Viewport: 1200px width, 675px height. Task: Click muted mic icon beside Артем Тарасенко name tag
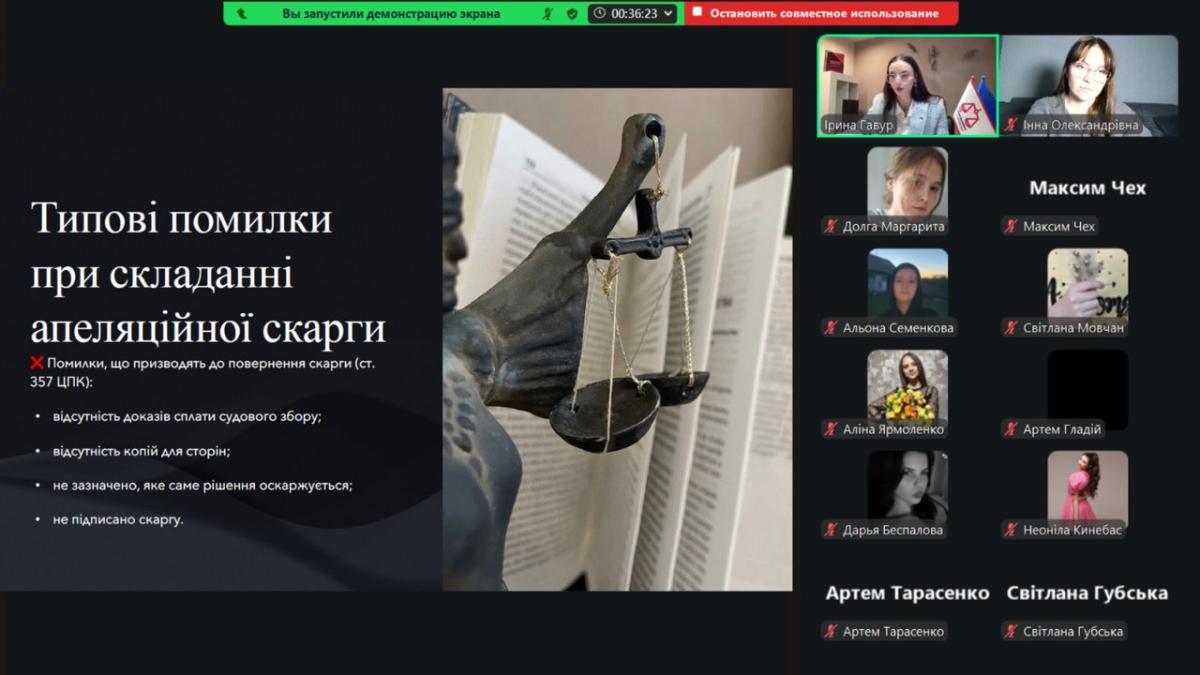(x=831, y=631)
